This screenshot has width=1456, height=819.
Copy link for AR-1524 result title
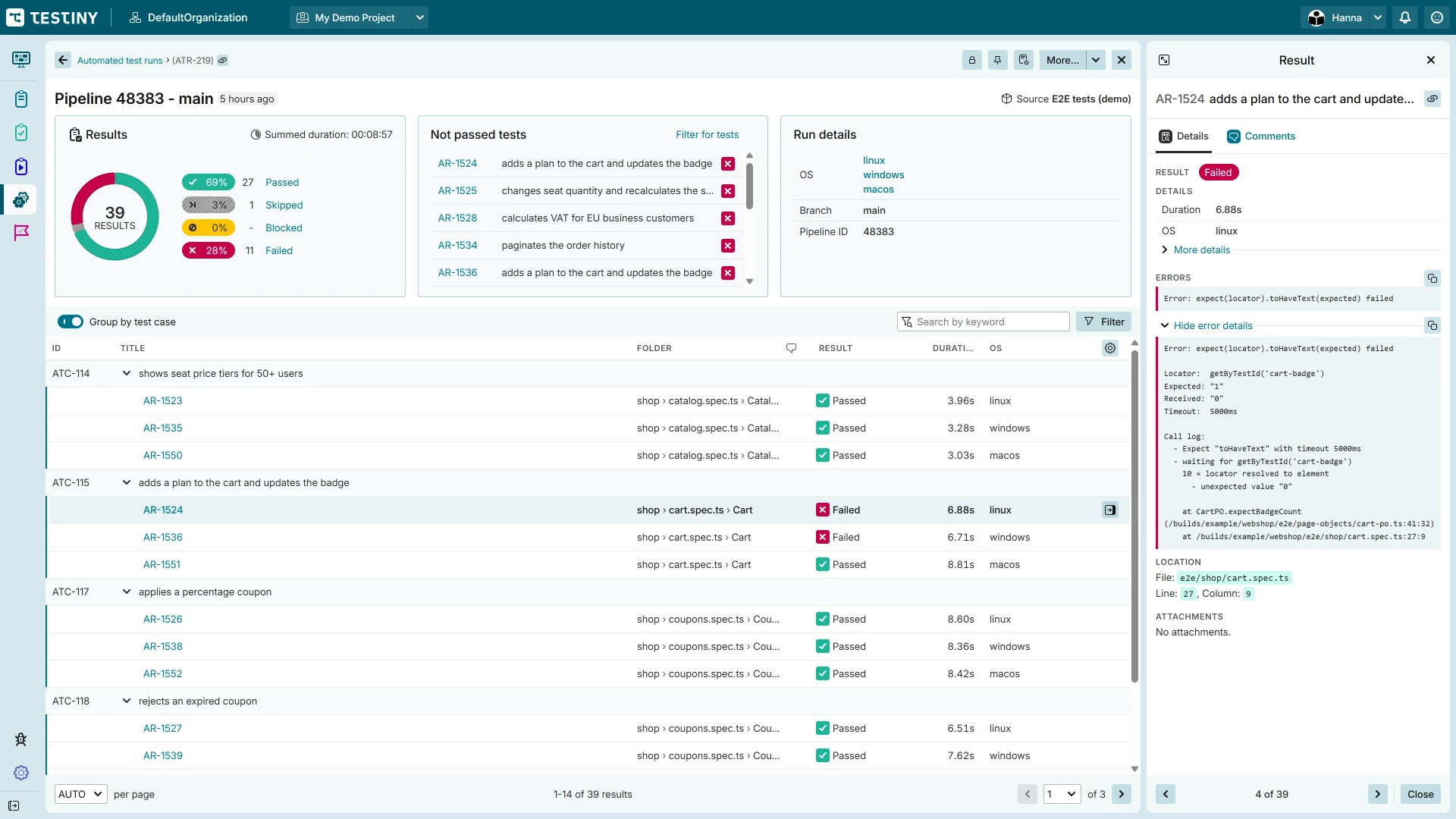1432,99
